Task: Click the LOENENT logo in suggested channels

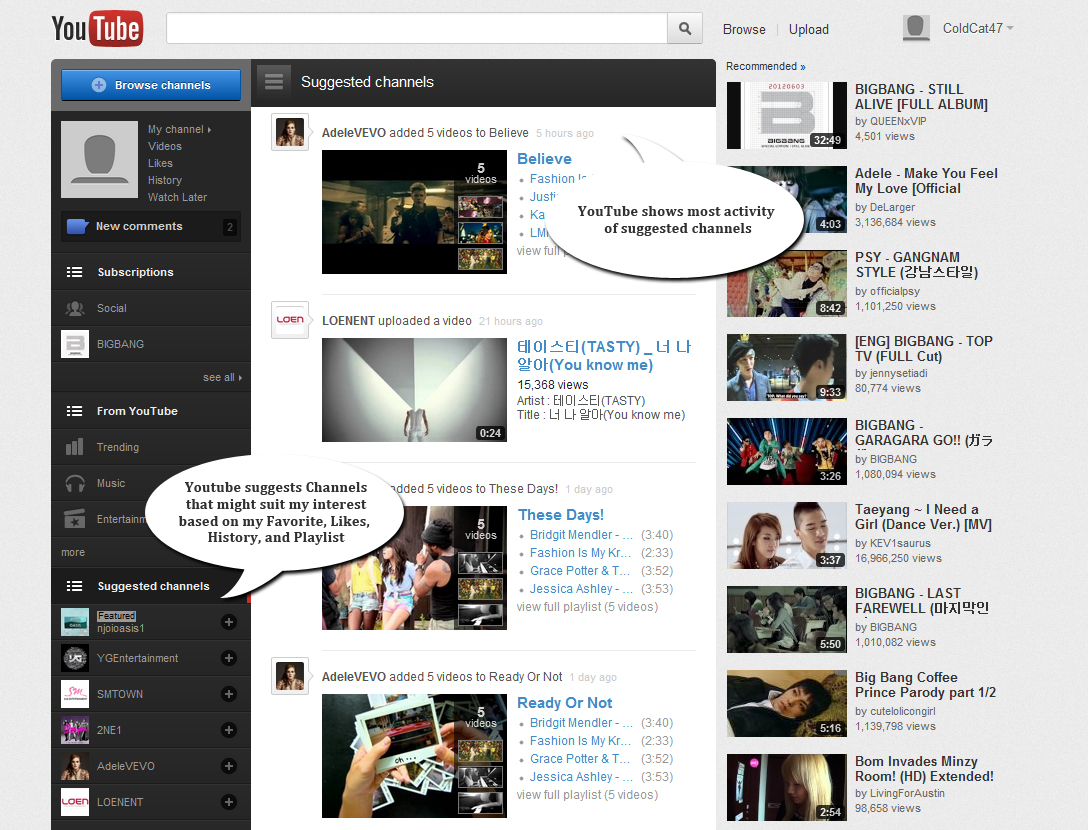Action: click(75, 802)
